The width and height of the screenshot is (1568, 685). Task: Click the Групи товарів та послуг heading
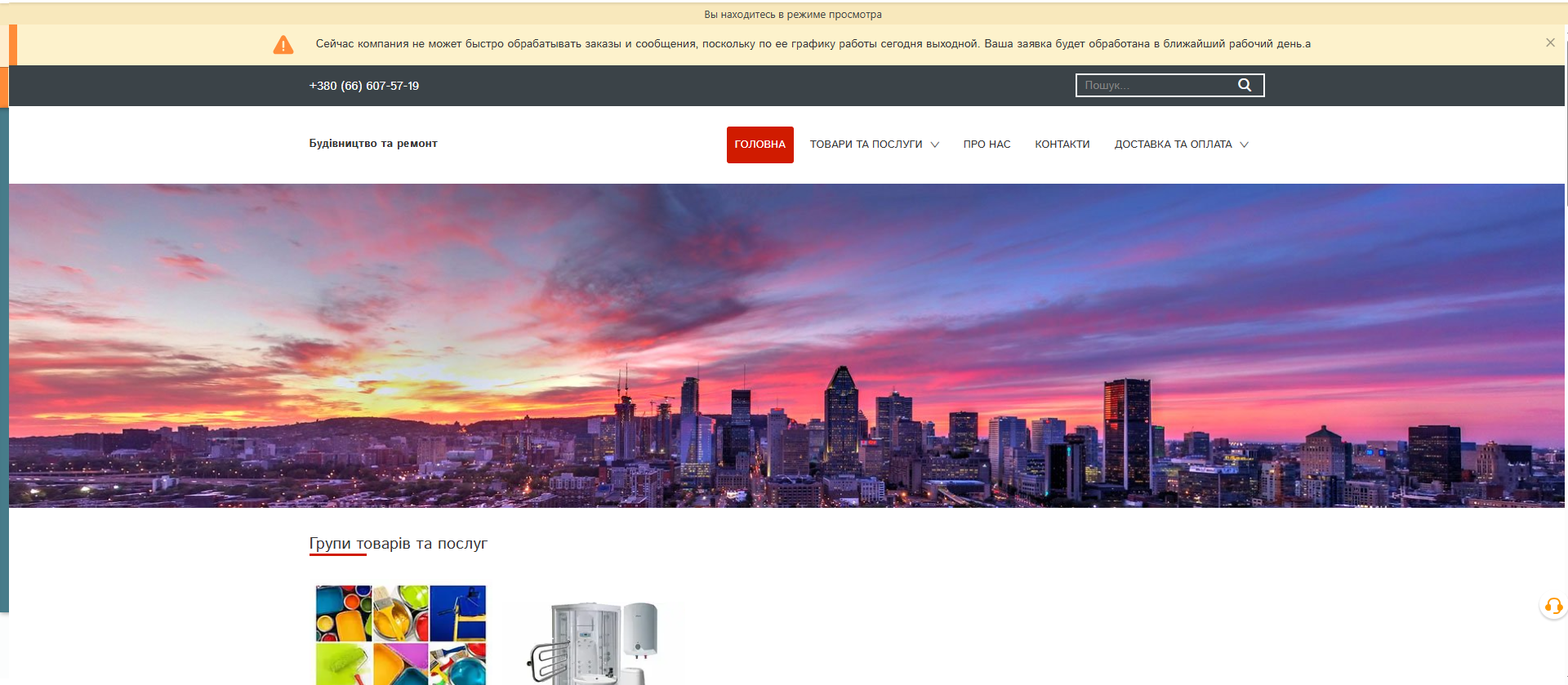tap(398, 544)
